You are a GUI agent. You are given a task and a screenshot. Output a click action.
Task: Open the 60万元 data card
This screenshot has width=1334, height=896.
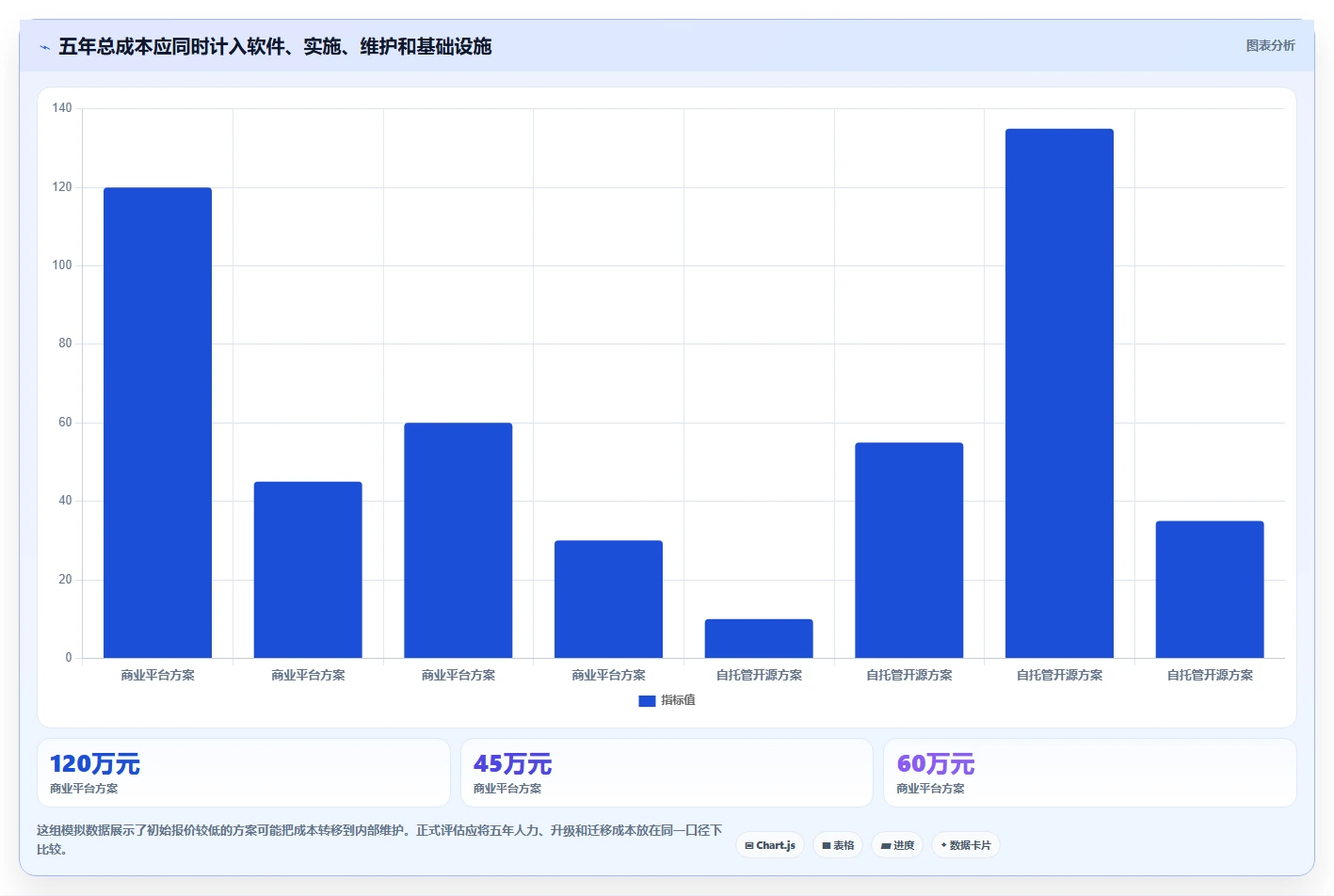tap(1090, 773)
